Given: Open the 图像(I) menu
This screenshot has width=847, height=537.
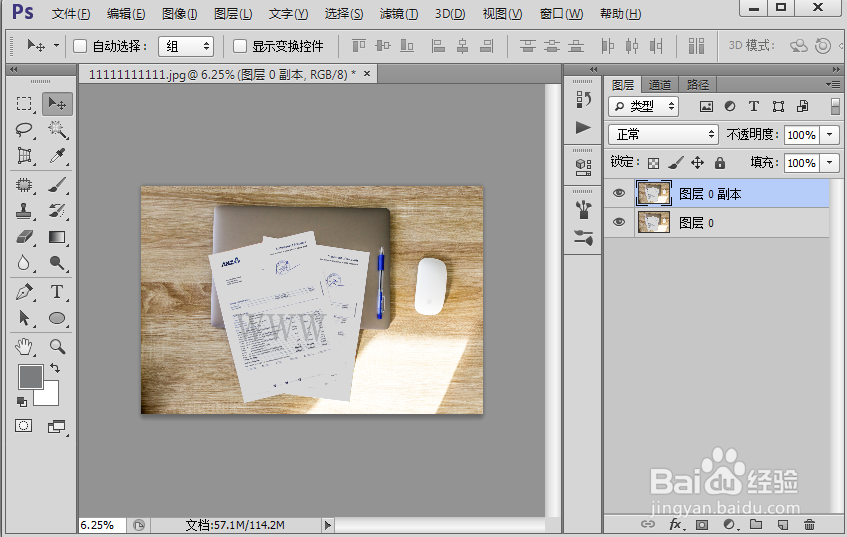Looking at the screenshot, I should pos(179,14).
